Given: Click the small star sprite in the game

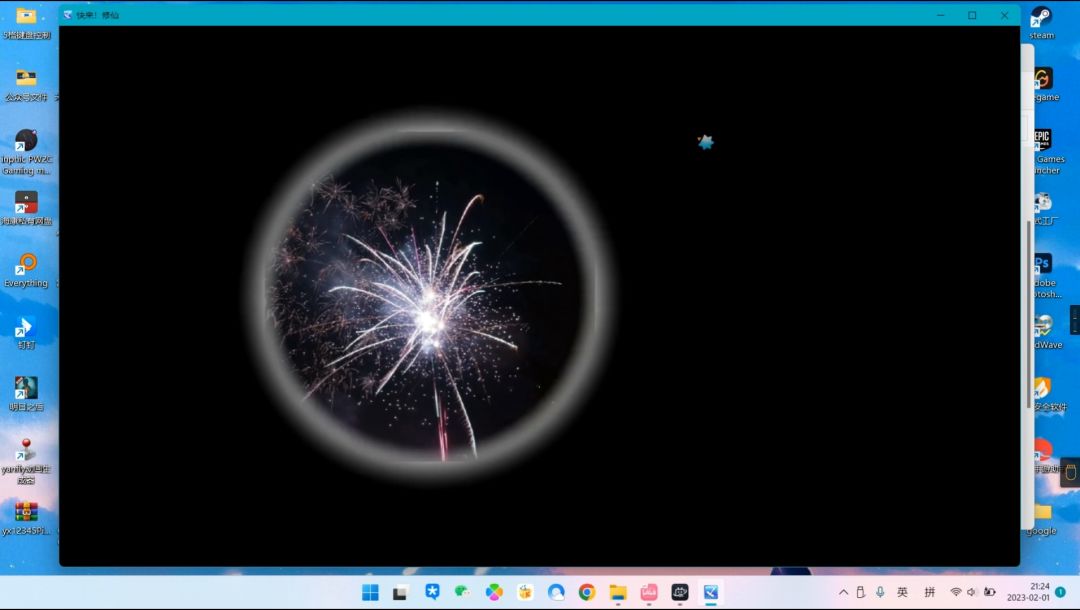Looking at the screenshot, I should [706, 142].
